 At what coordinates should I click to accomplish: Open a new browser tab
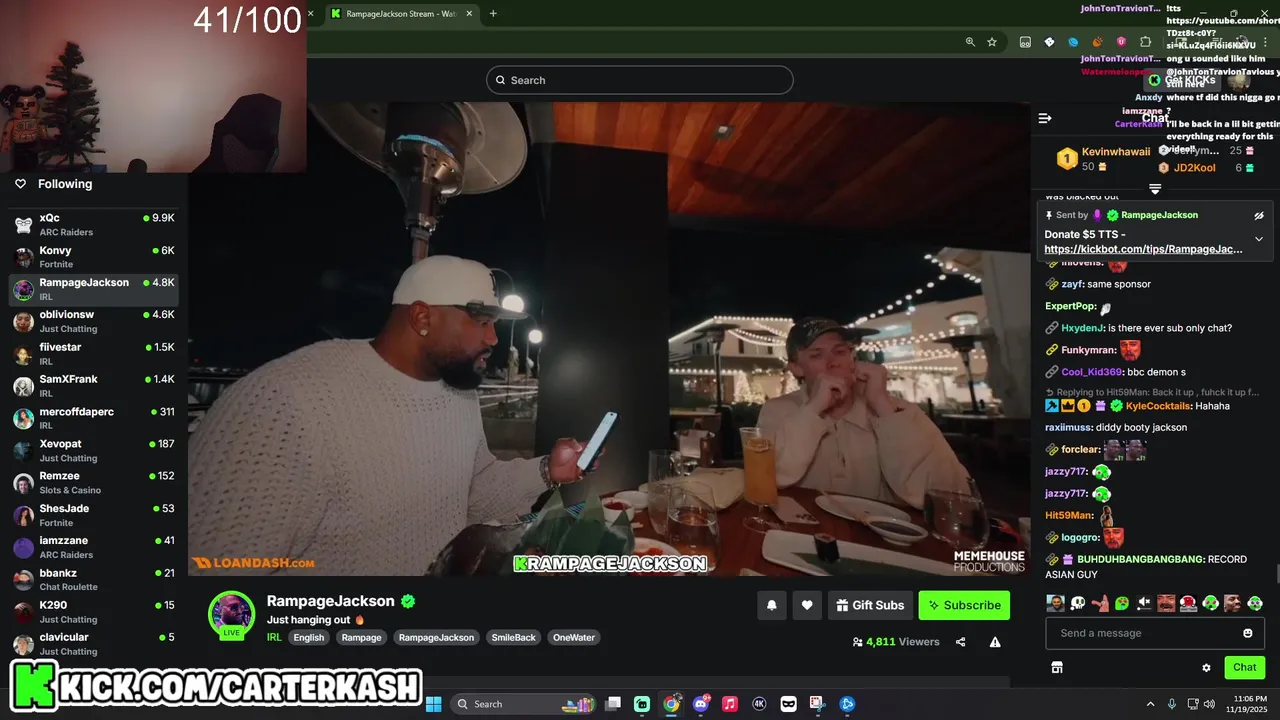click(493, 14)
